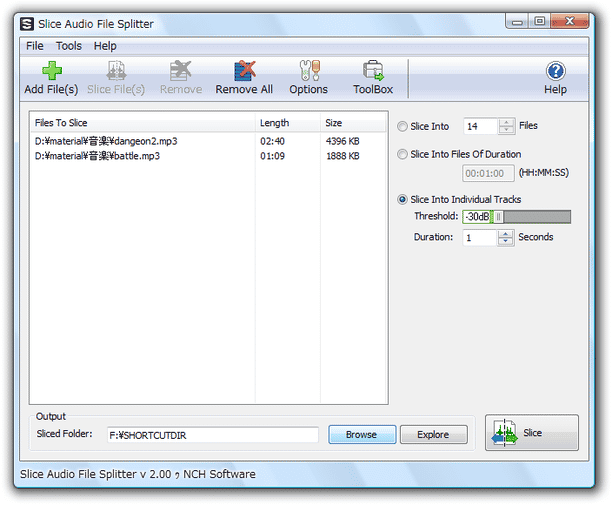Click the Size column header

(354, 123)
